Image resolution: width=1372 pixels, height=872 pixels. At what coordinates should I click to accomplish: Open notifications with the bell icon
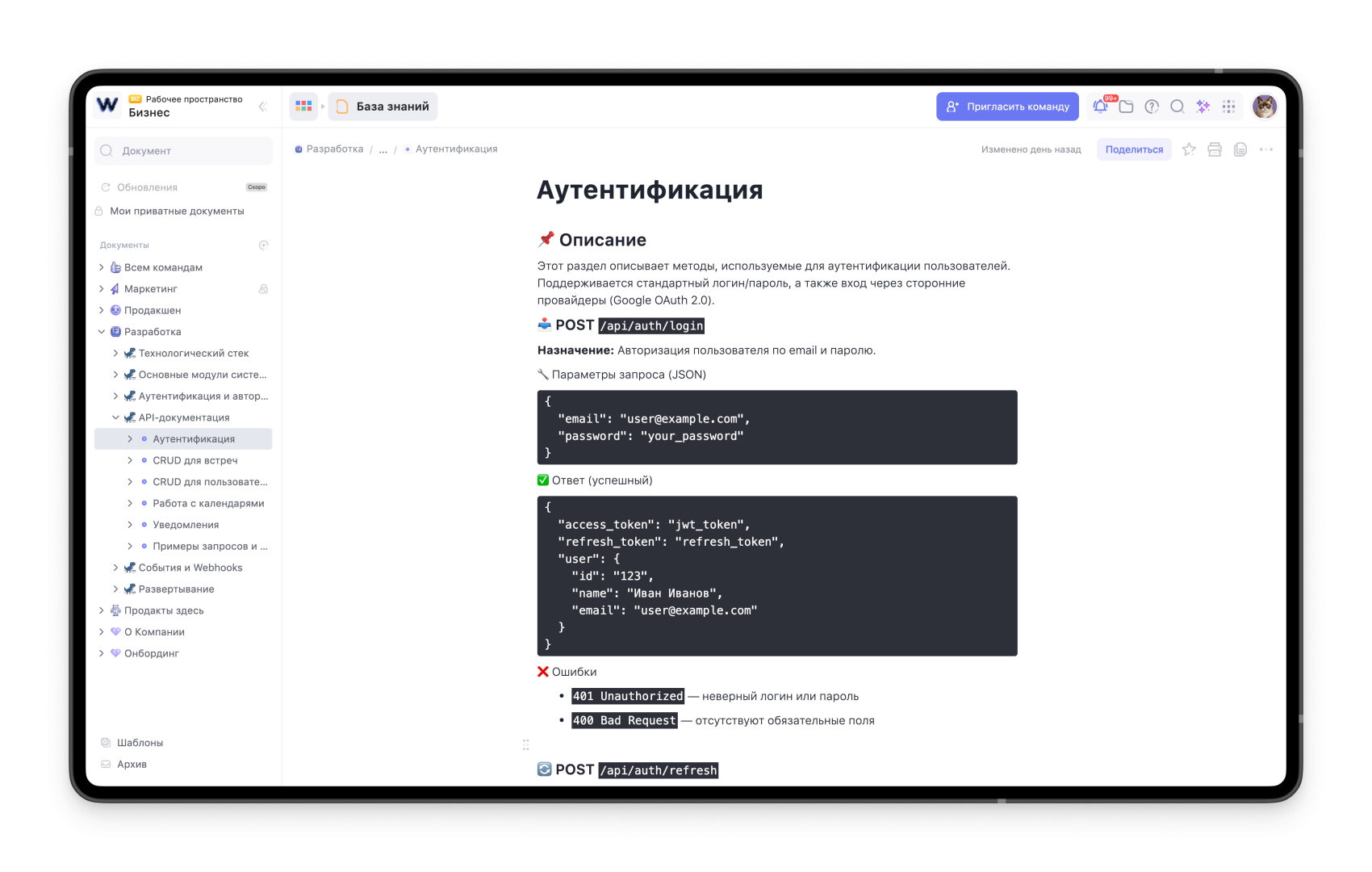1100,106
